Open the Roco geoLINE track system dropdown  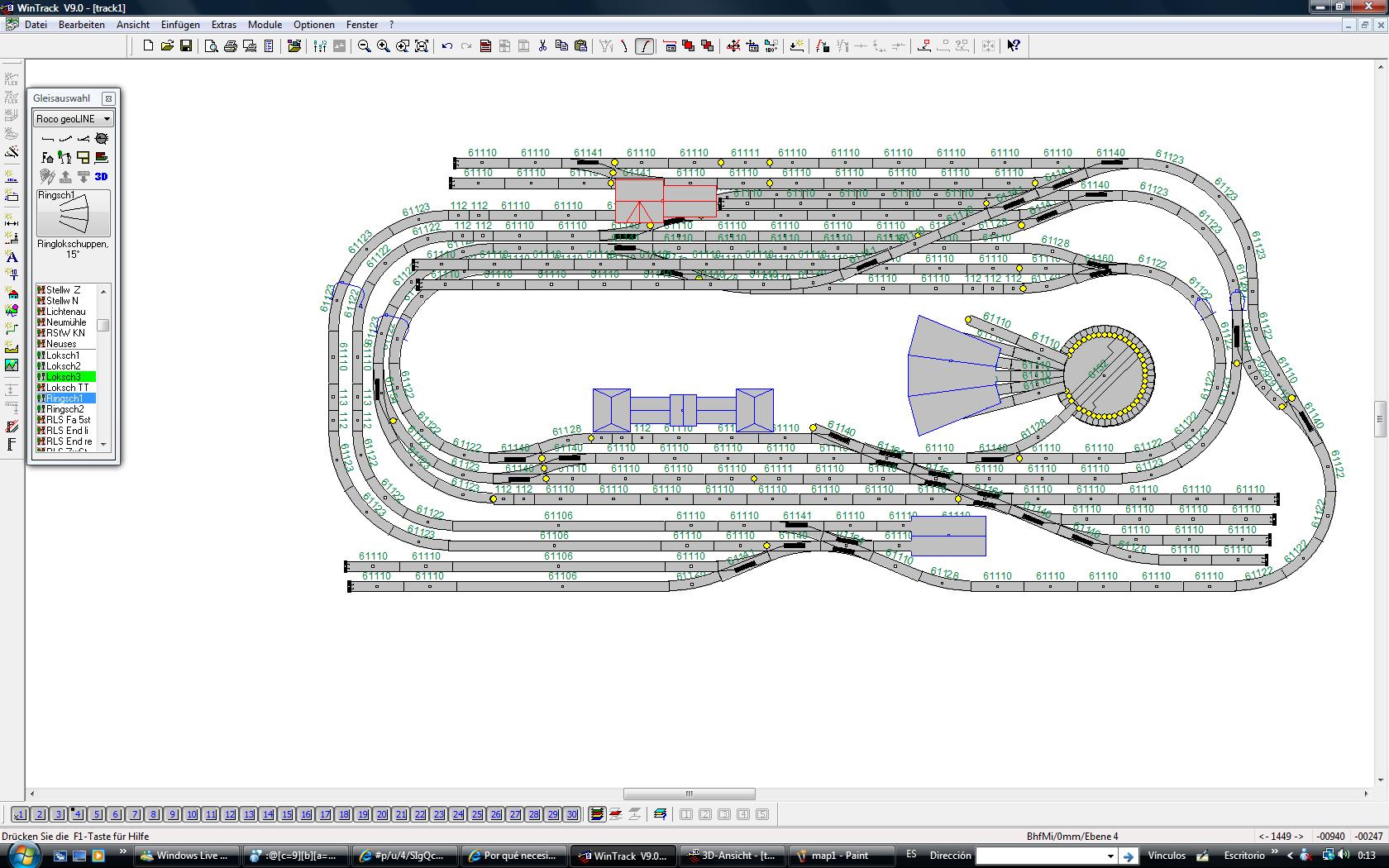pos(74,118)
